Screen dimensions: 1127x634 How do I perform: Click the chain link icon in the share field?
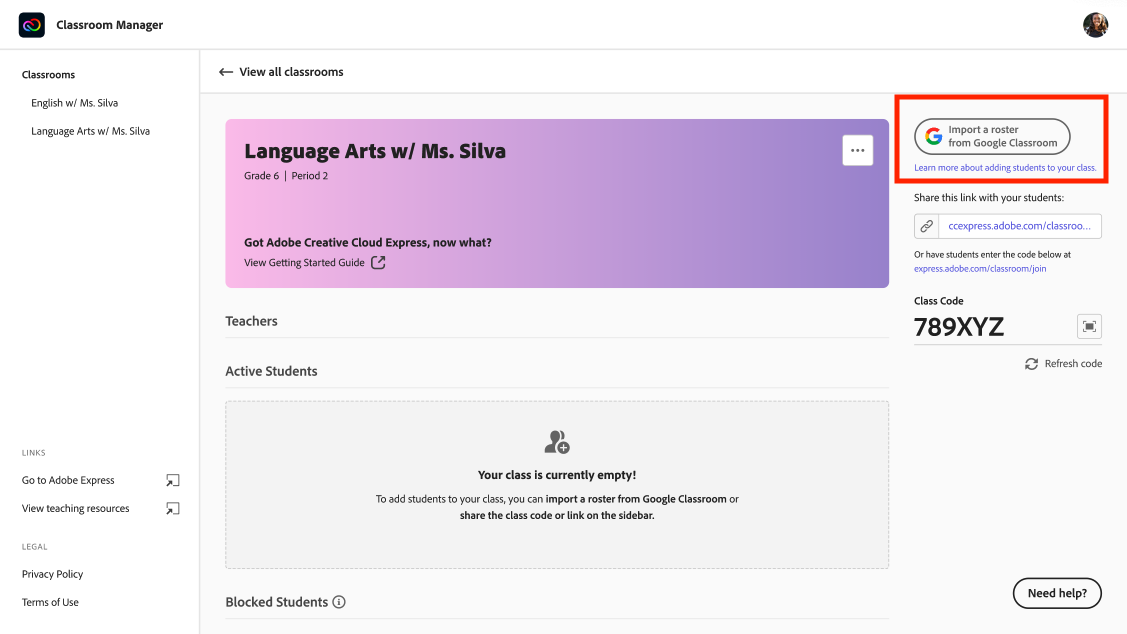tap(925, 225)
